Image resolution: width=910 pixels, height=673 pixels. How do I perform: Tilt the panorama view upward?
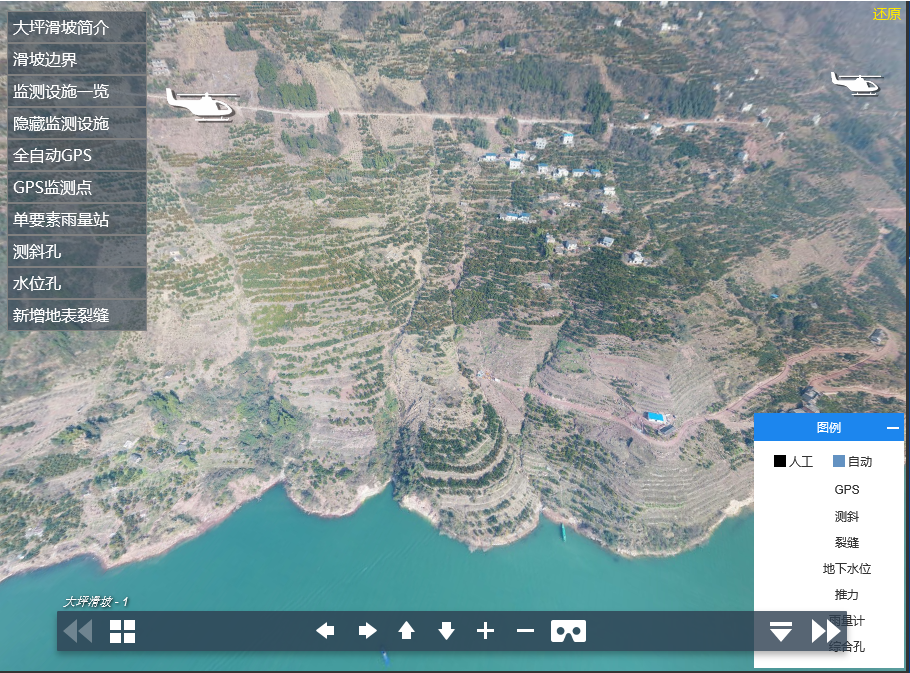tap(406, 631)
